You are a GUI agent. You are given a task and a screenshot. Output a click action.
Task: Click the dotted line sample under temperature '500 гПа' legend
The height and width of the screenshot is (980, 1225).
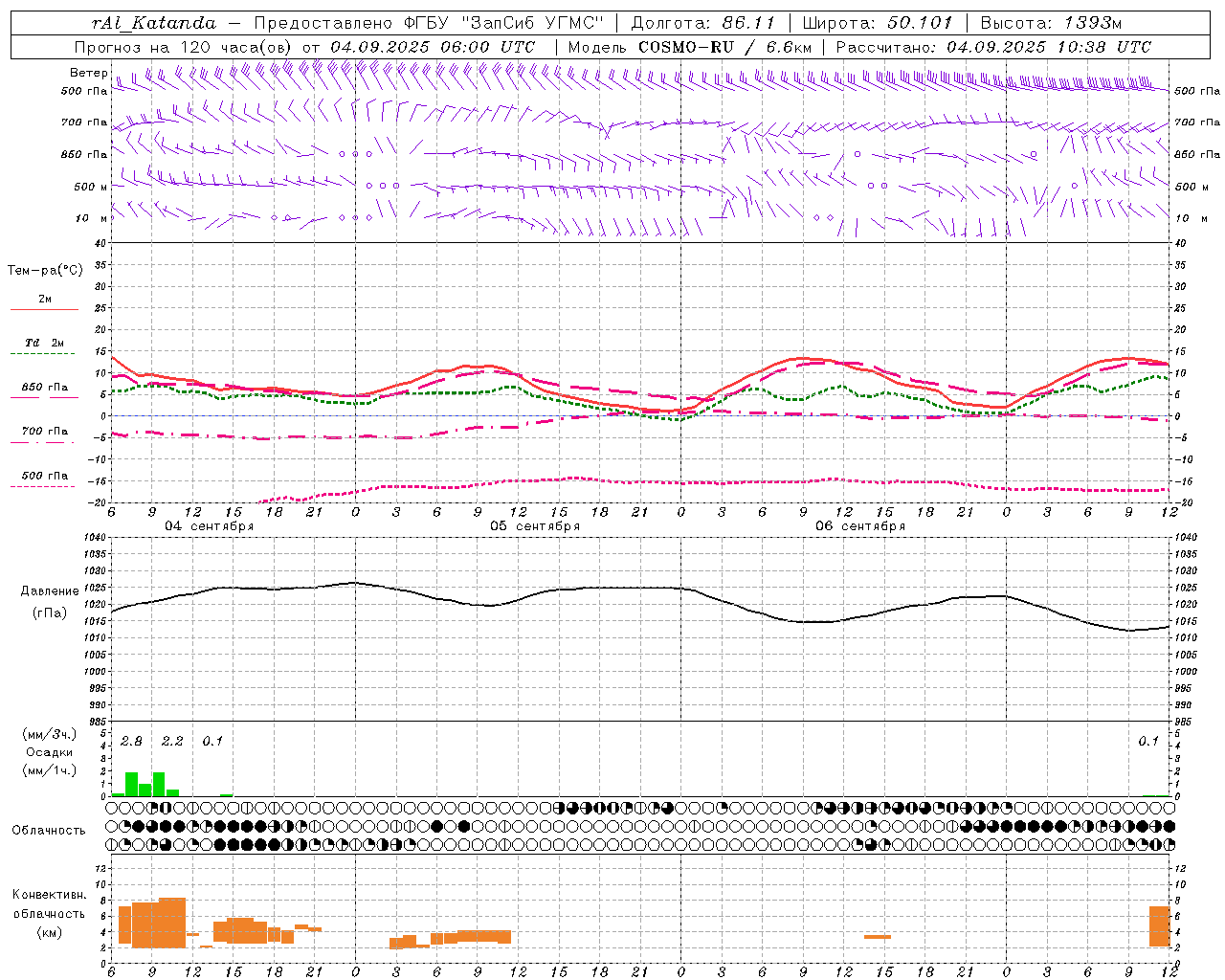click(44, 486)
